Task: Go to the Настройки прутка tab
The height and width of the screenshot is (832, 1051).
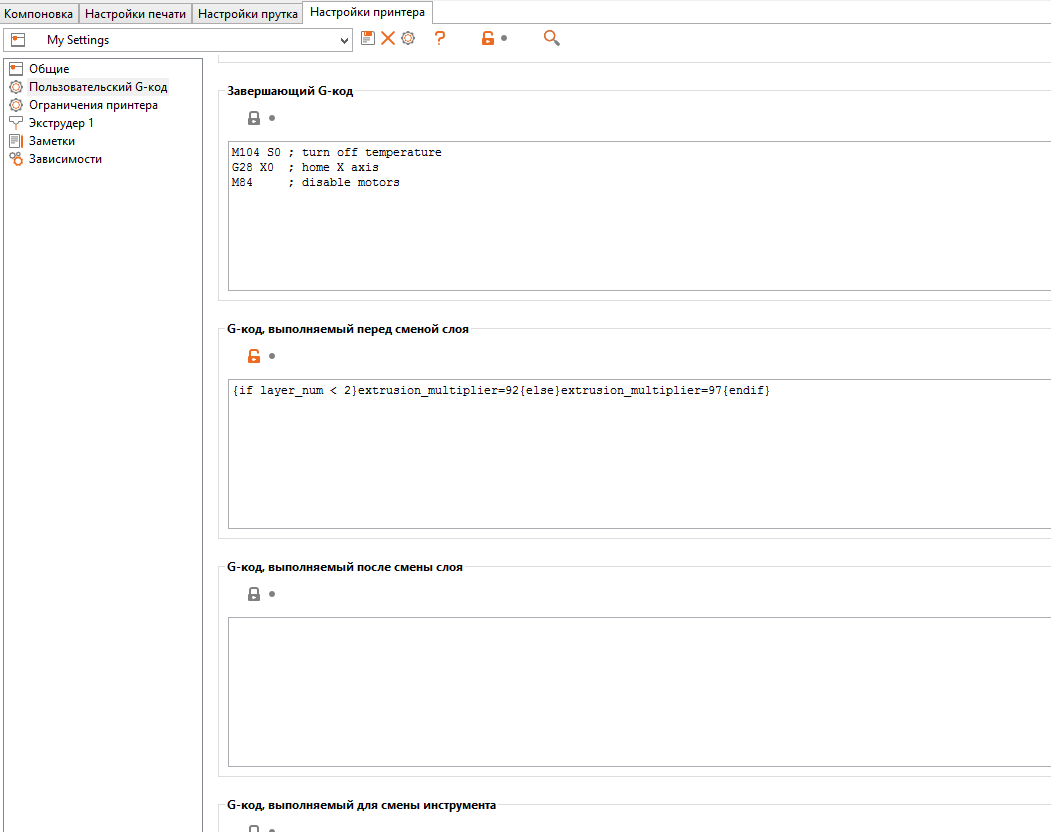Action: coord(248,14)
